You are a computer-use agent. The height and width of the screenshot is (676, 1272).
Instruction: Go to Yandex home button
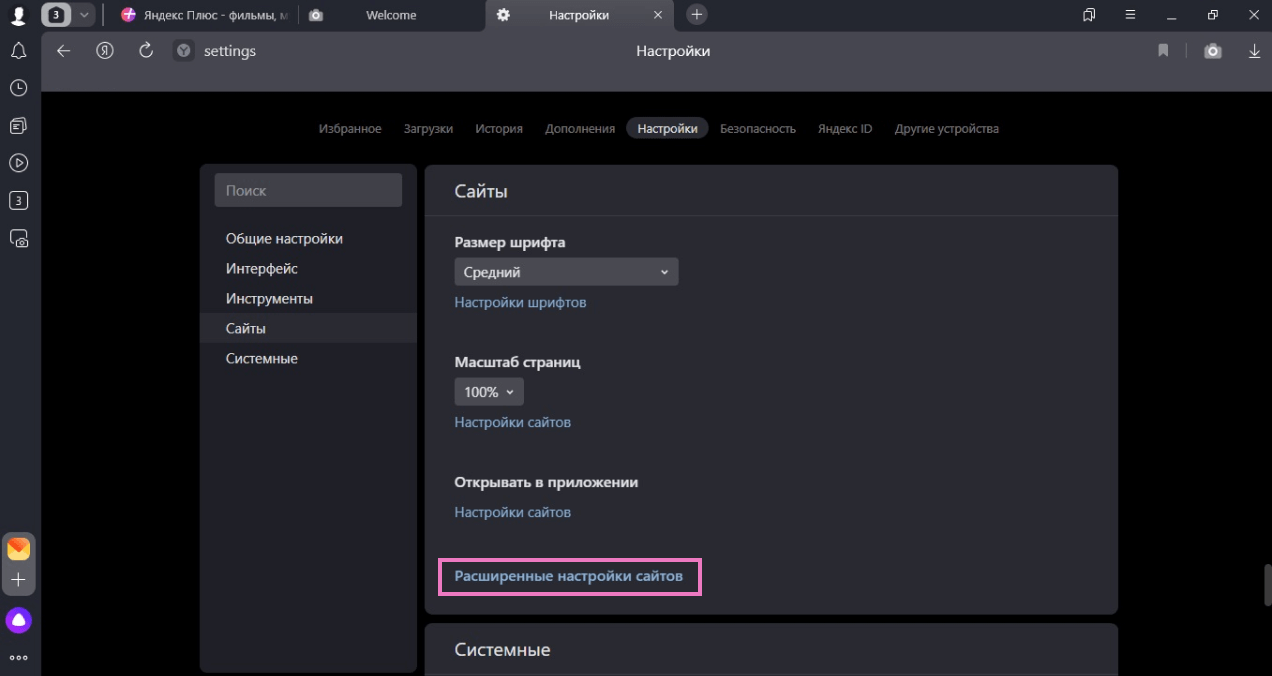pyautogui.click(x=104, y=51)
